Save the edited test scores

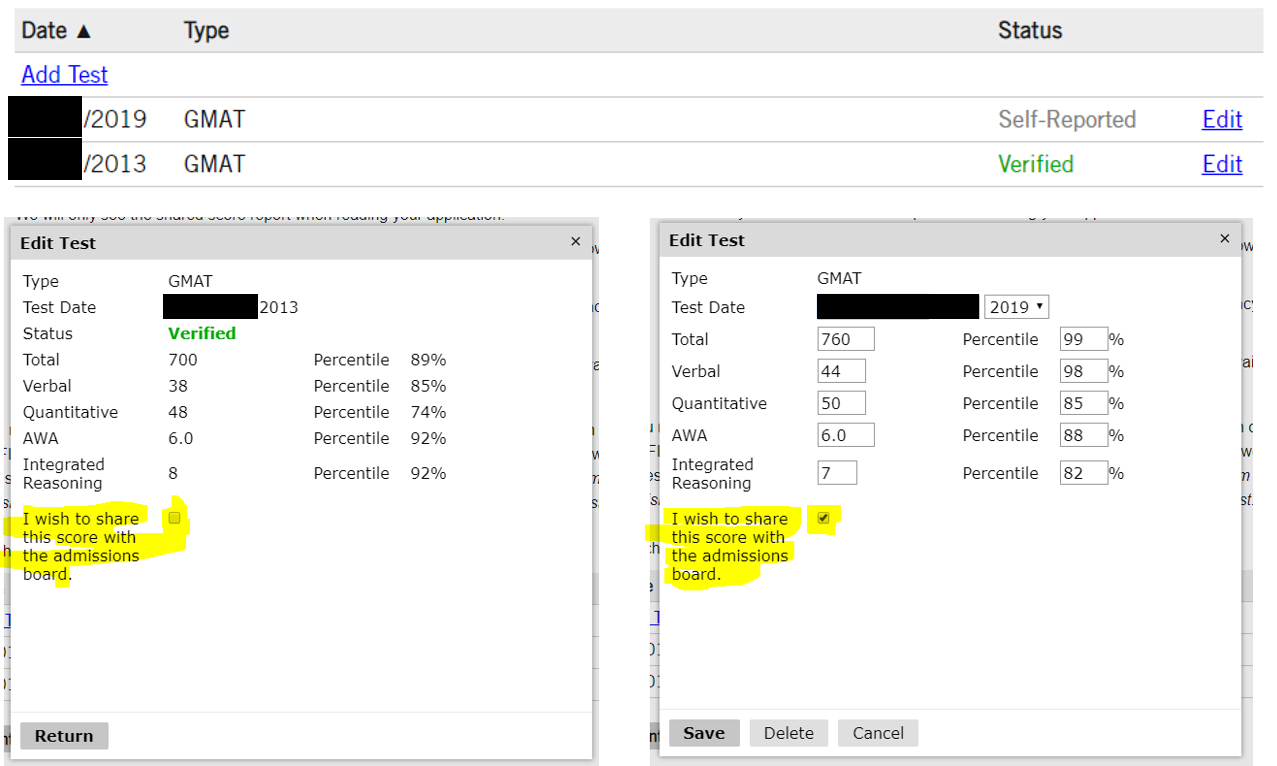tap(703, 733)
